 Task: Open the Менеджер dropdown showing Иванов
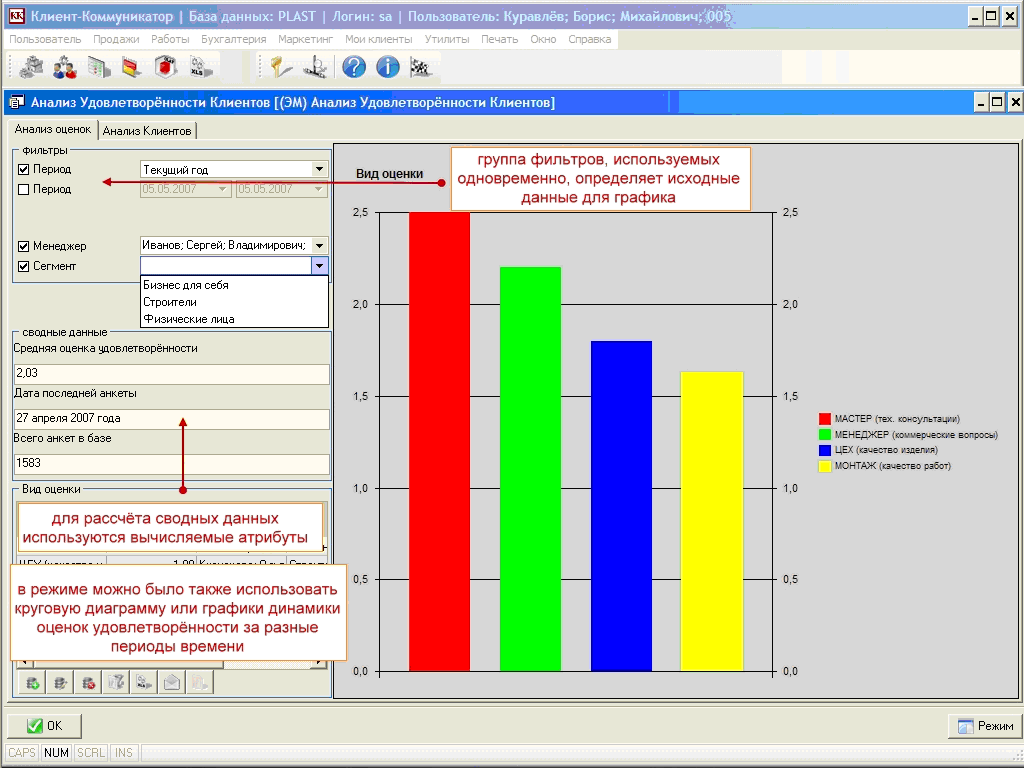pyautogui.click(x=319, y=246)
